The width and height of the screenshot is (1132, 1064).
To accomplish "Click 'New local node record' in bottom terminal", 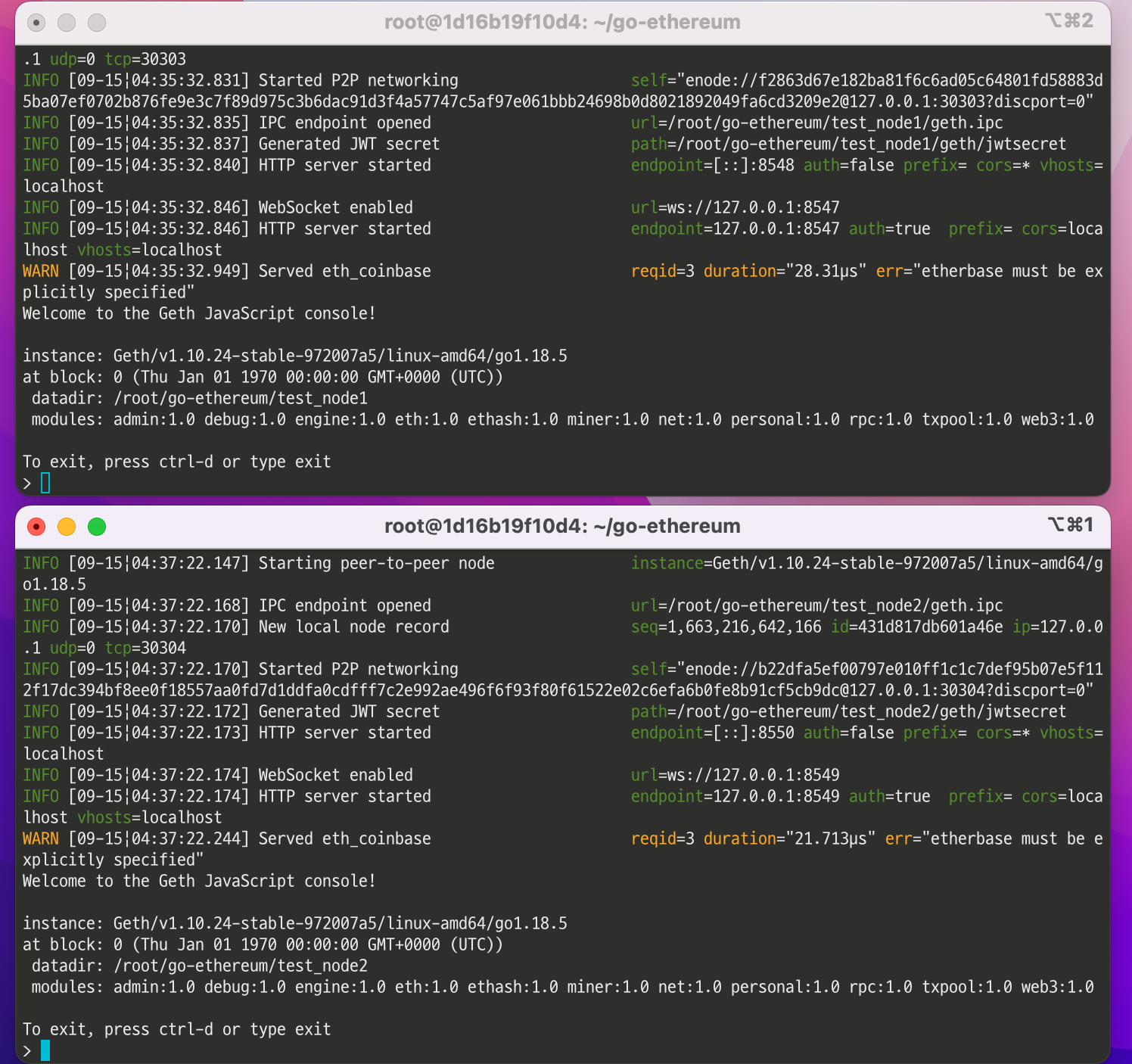I will [x=354, y=627].
